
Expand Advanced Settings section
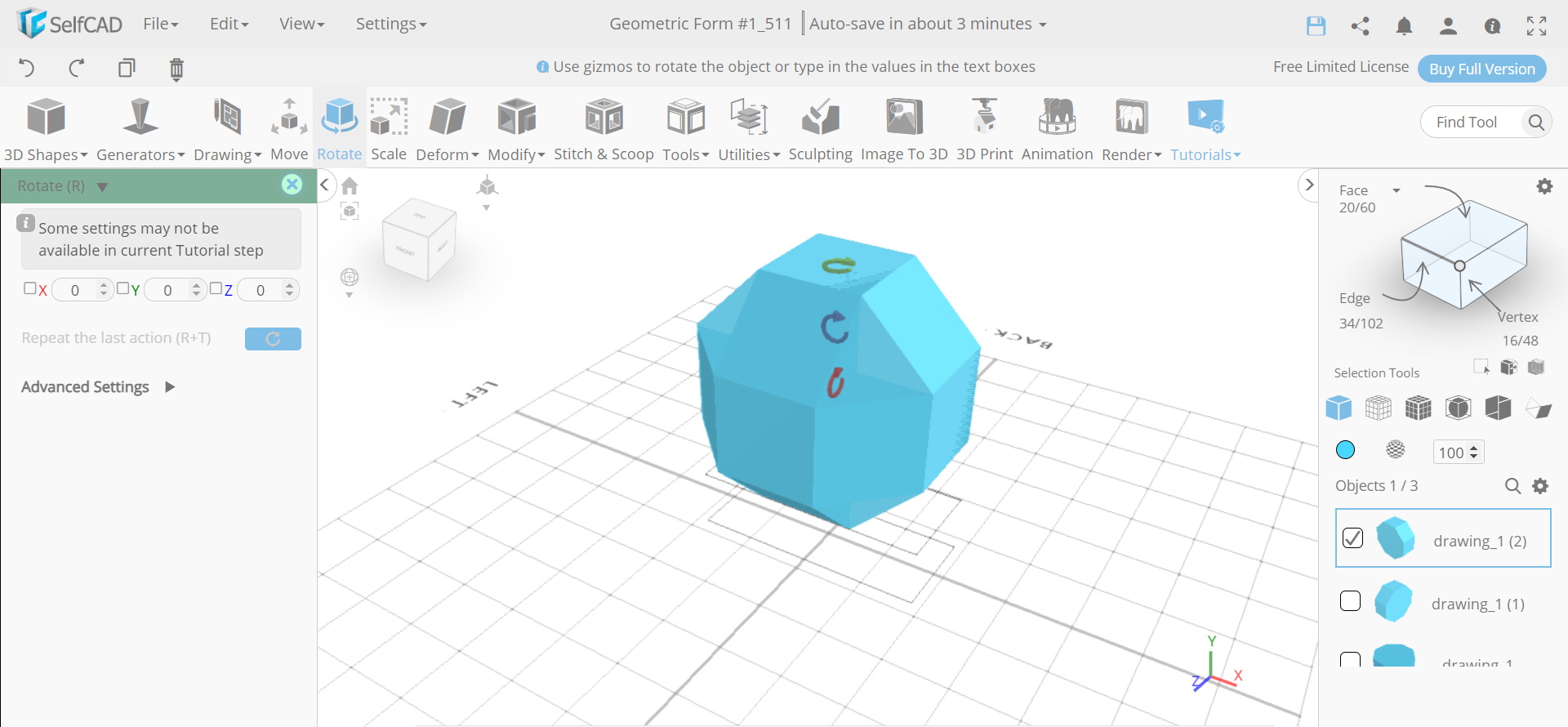(98, 387)
